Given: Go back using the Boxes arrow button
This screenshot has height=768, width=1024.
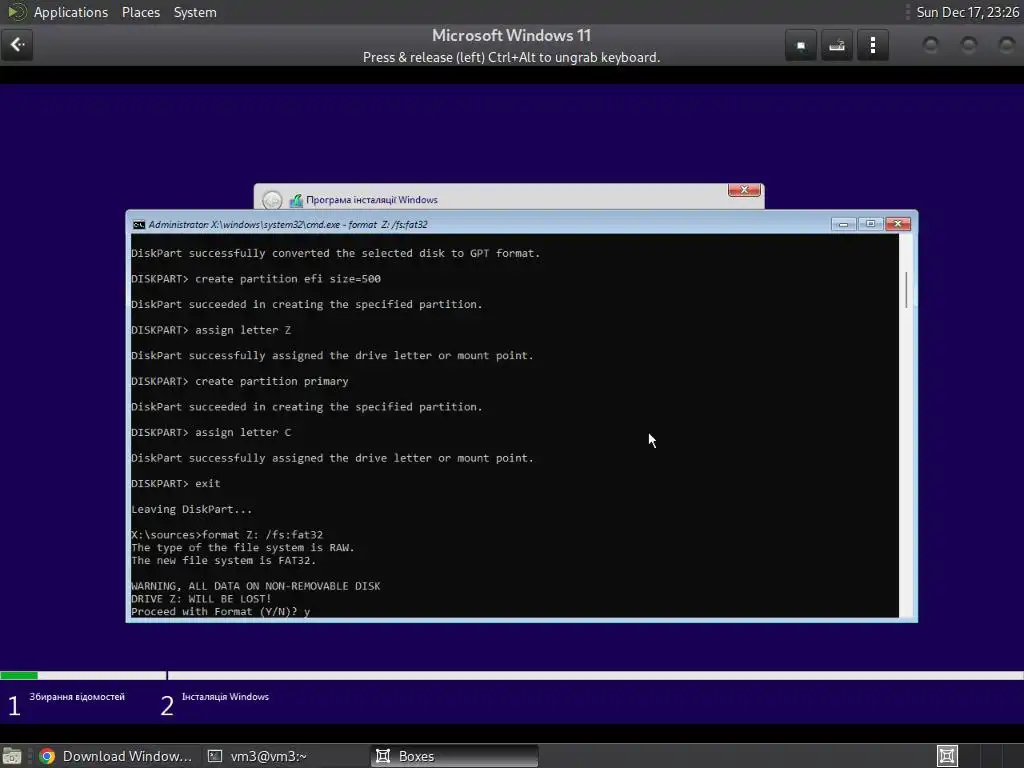Looking at the screenshot, I should click(x=17, y=45).
